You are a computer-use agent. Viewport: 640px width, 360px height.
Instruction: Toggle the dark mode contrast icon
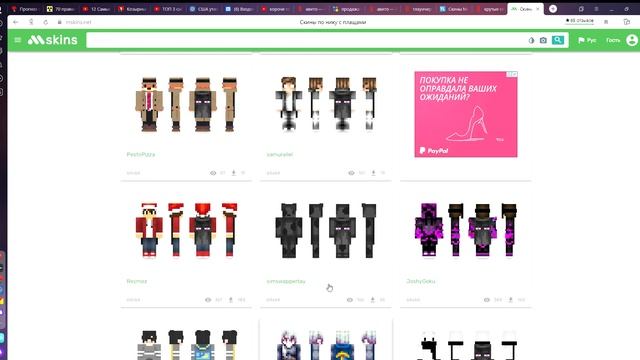(531, 40)
